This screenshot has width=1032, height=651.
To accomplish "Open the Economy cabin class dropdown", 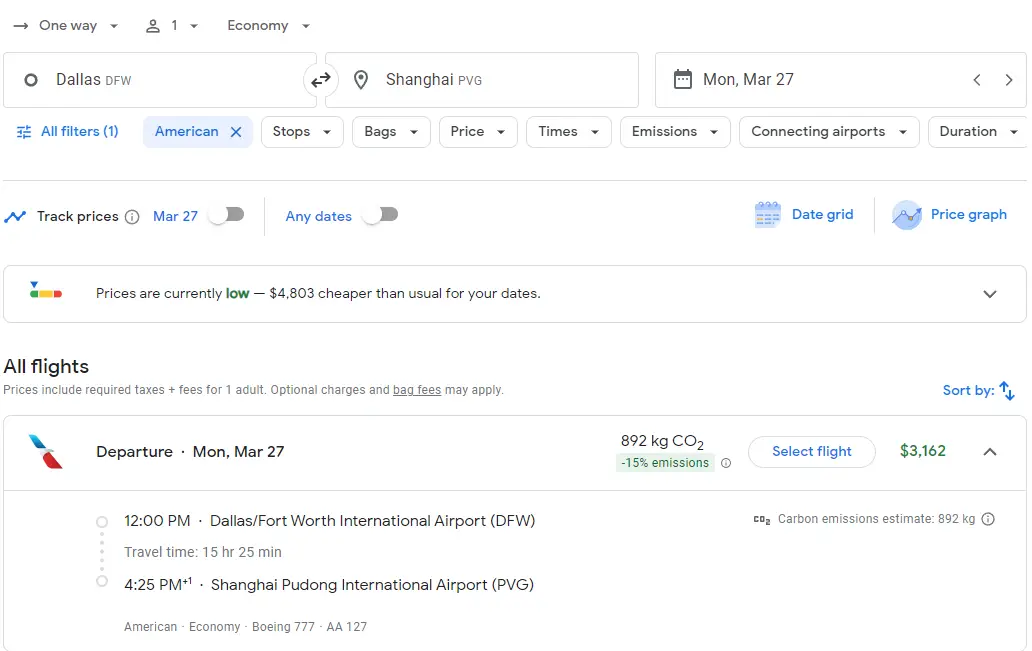I will pos(268,26).
